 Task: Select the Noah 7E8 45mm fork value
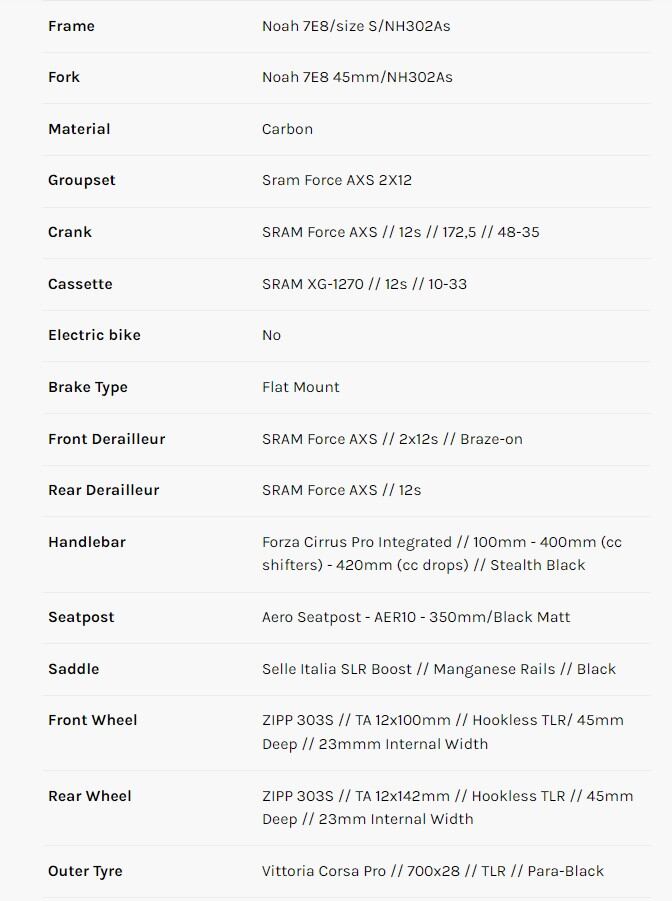pos(357,77)
